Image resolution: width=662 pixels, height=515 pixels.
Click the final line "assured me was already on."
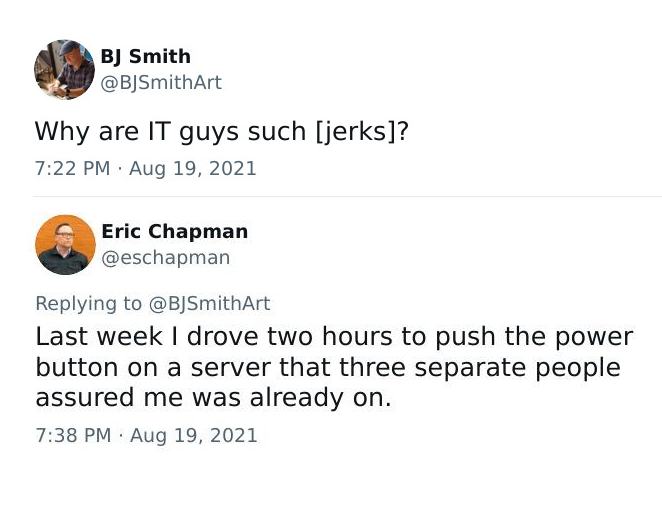click(213, 398)
